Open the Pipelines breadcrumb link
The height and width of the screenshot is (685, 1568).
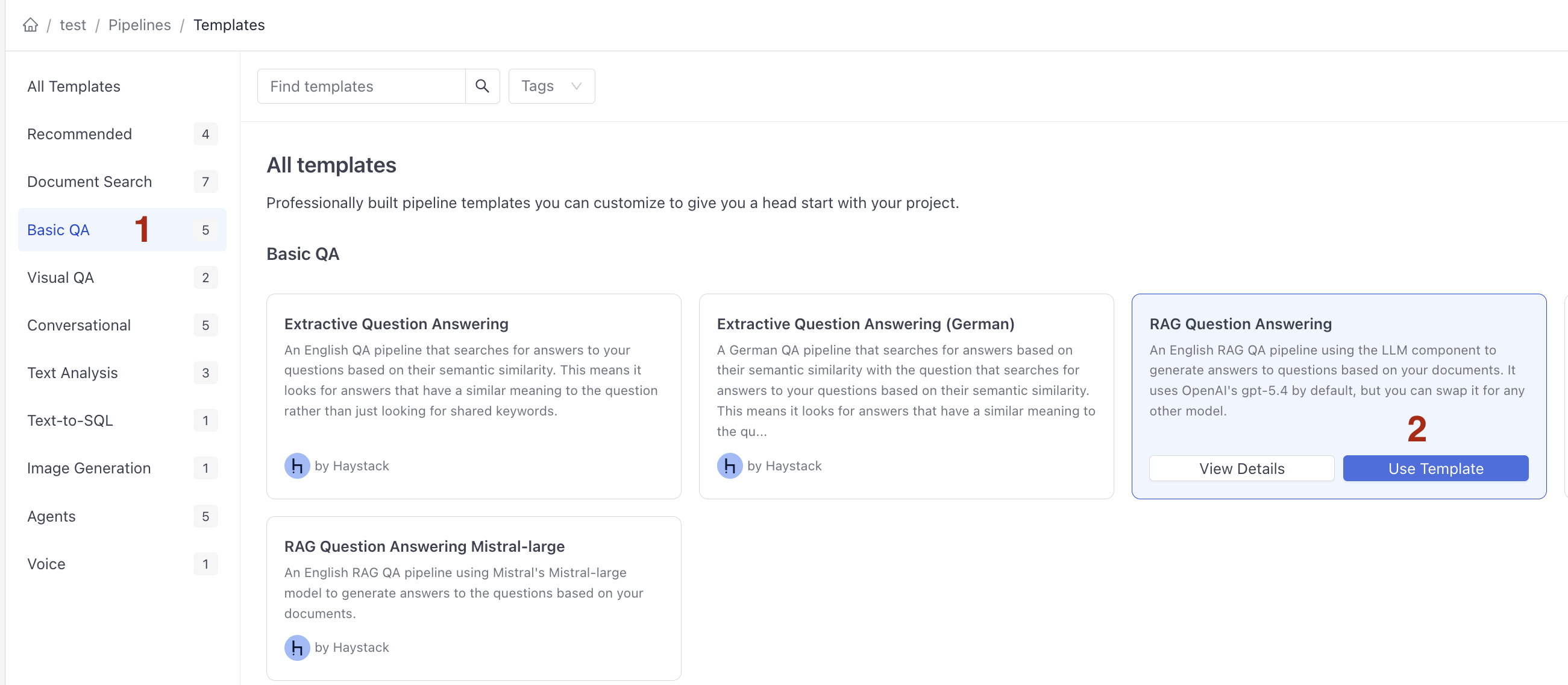139,25
